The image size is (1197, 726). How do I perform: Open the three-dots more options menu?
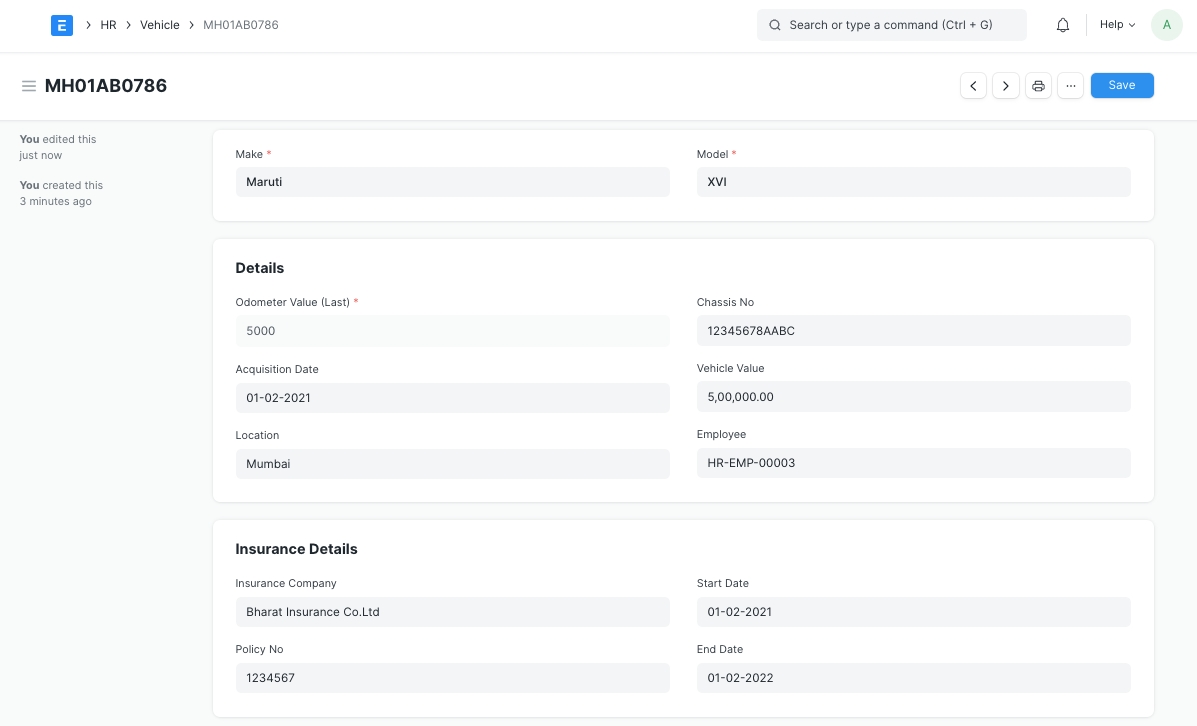coord(1070,86)
